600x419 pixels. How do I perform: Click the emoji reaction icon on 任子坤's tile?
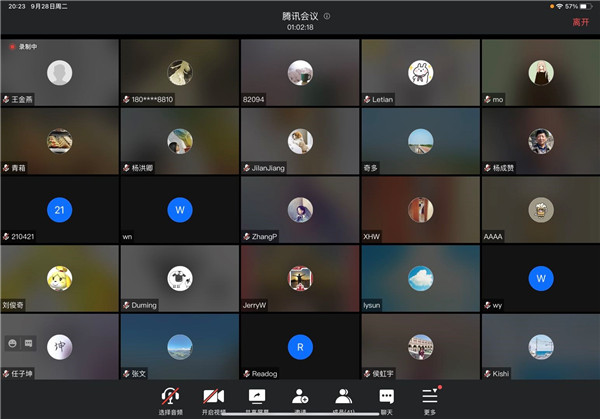12,343
